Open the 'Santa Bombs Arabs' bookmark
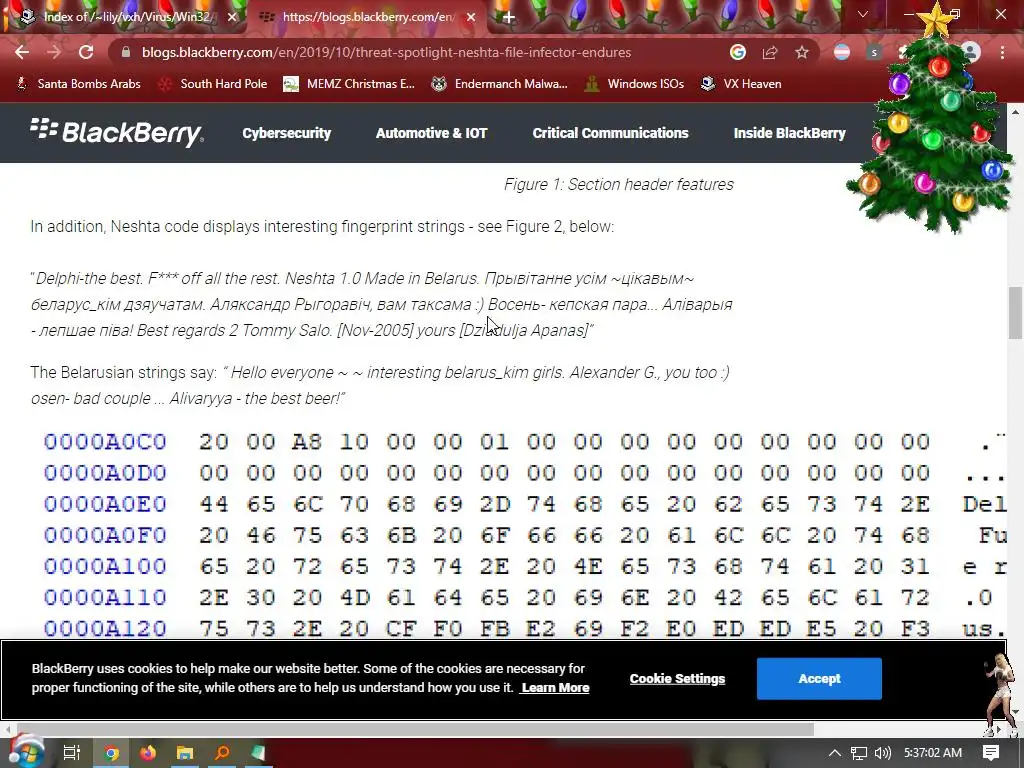1024x768 pixels. click(78, 84)
